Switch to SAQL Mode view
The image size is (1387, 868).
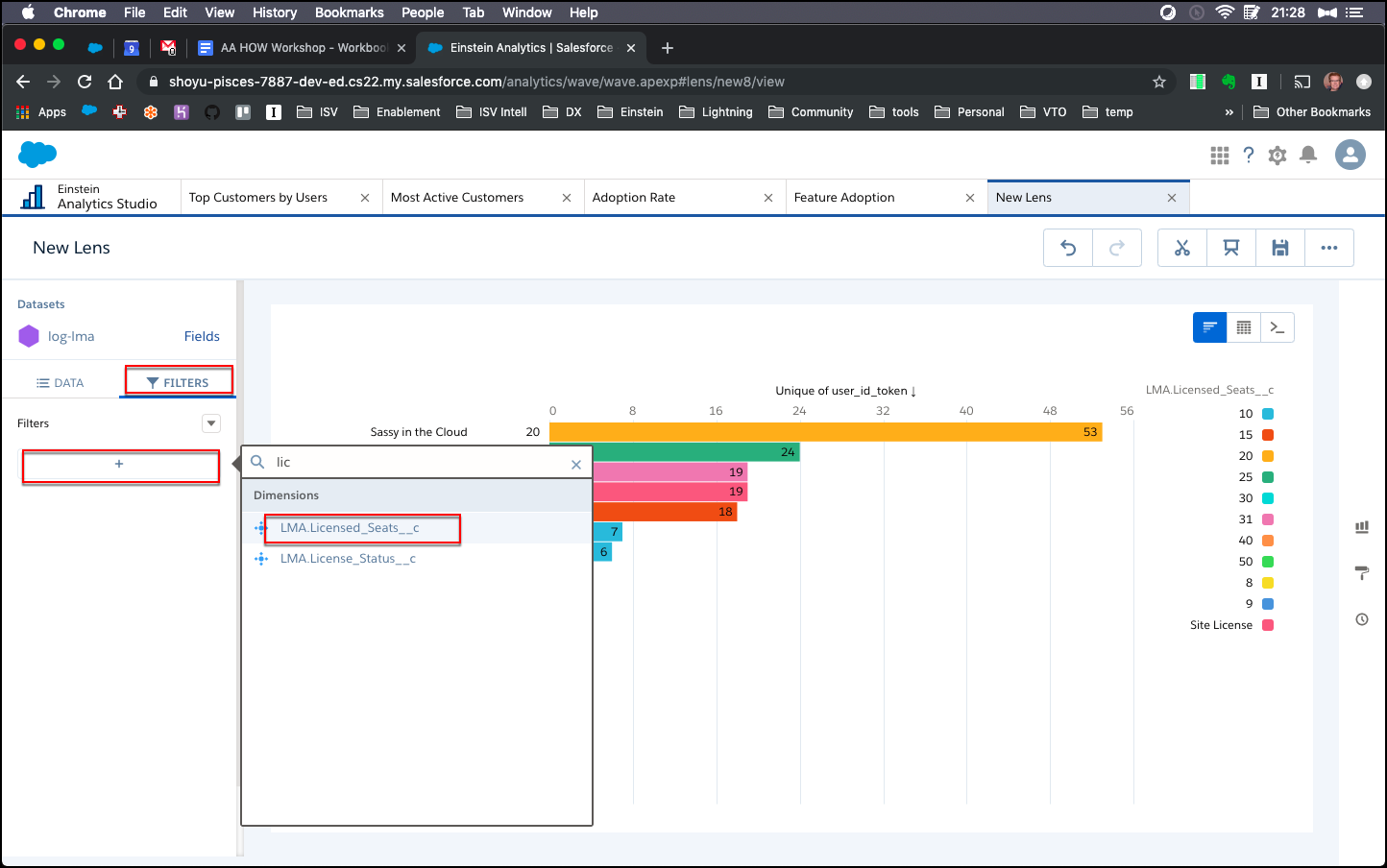[x=1277, y=327]
